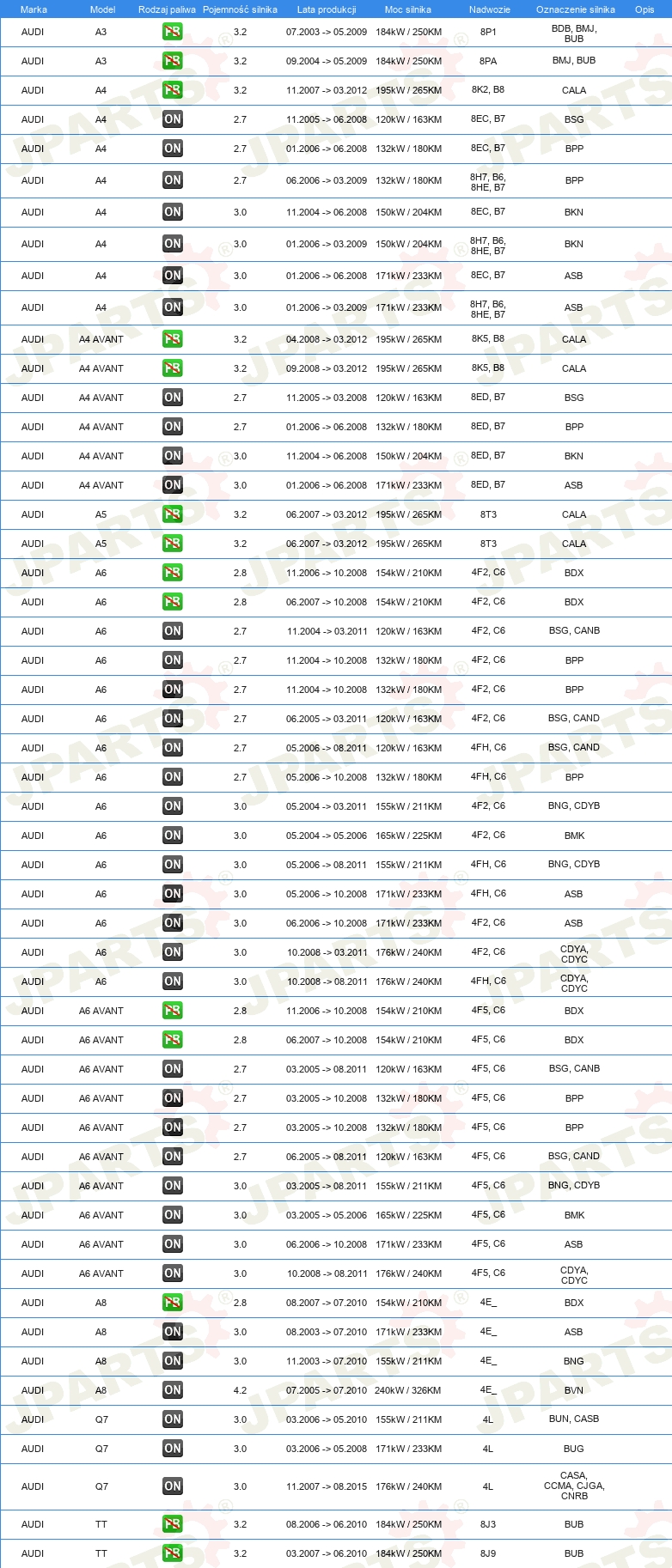Select date range 03.2006 -> 05.2010
672x1568 pixels.
[x=327, y=1419]
